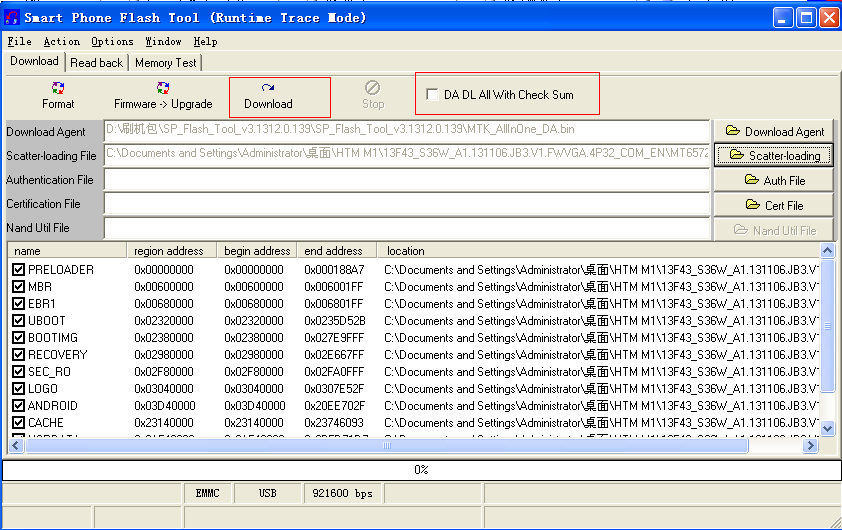Open the File menu
The height and width of the screenshot is (530, 842).
point(19,41)
